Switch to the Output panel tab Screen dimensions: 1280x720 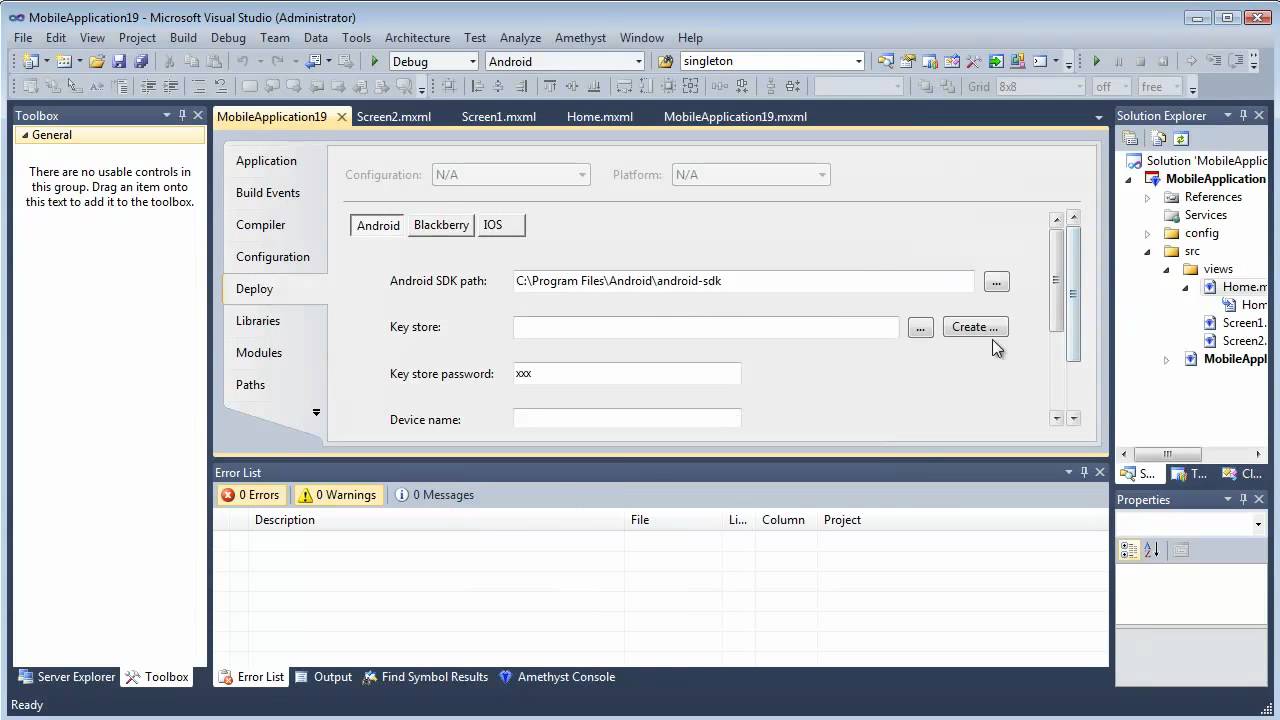[324, 677]
